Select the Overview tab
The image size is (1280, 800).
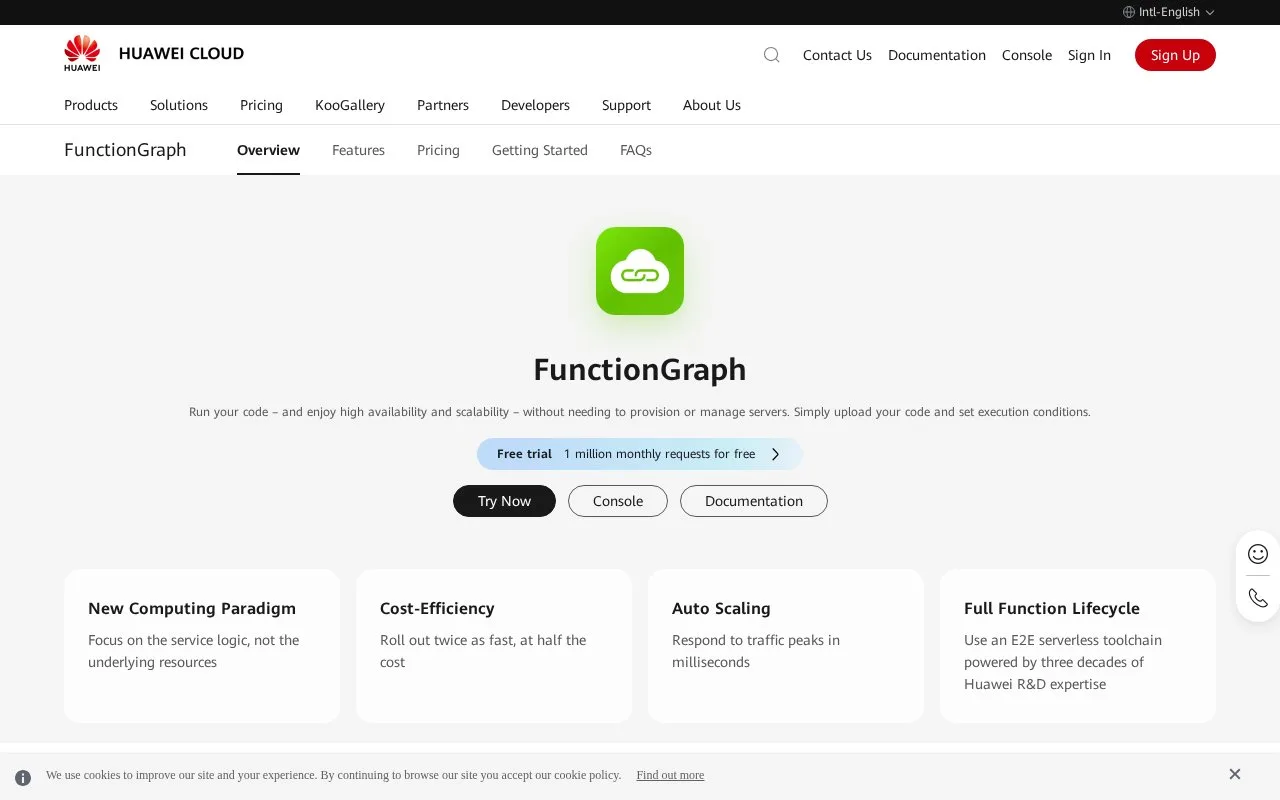coord(268,150)
